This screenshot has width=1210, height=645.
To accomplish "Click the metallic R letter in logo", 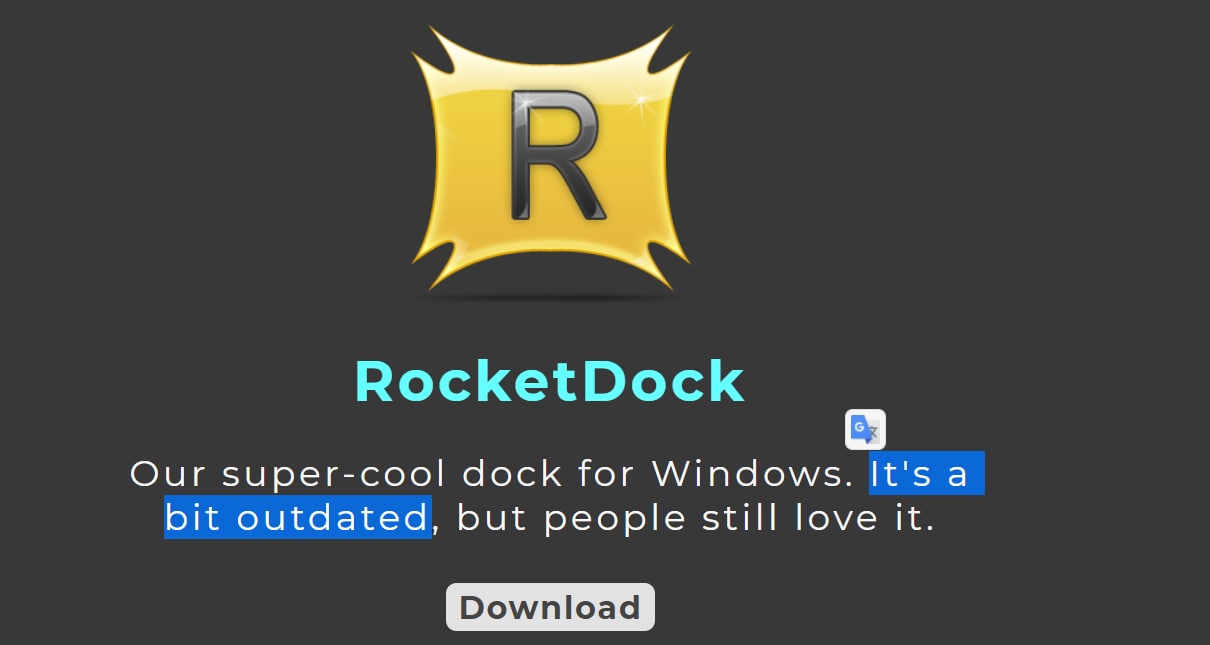I will [x=557, y=155].
